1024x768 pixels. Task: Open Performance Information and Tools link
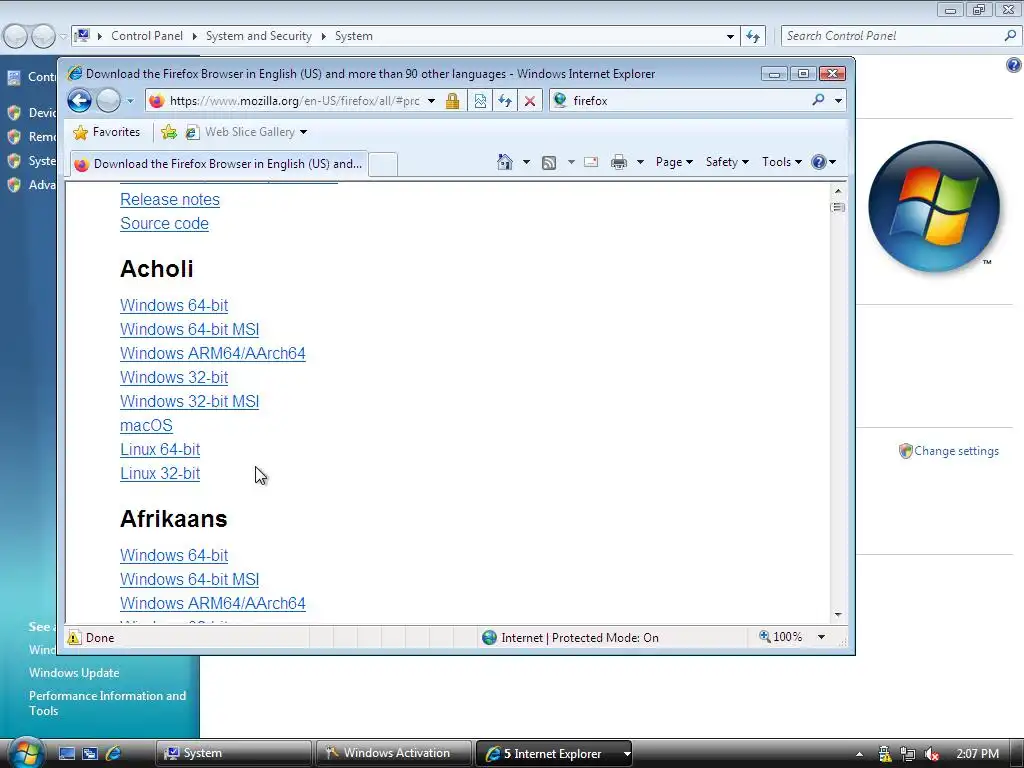click(107, 703)
